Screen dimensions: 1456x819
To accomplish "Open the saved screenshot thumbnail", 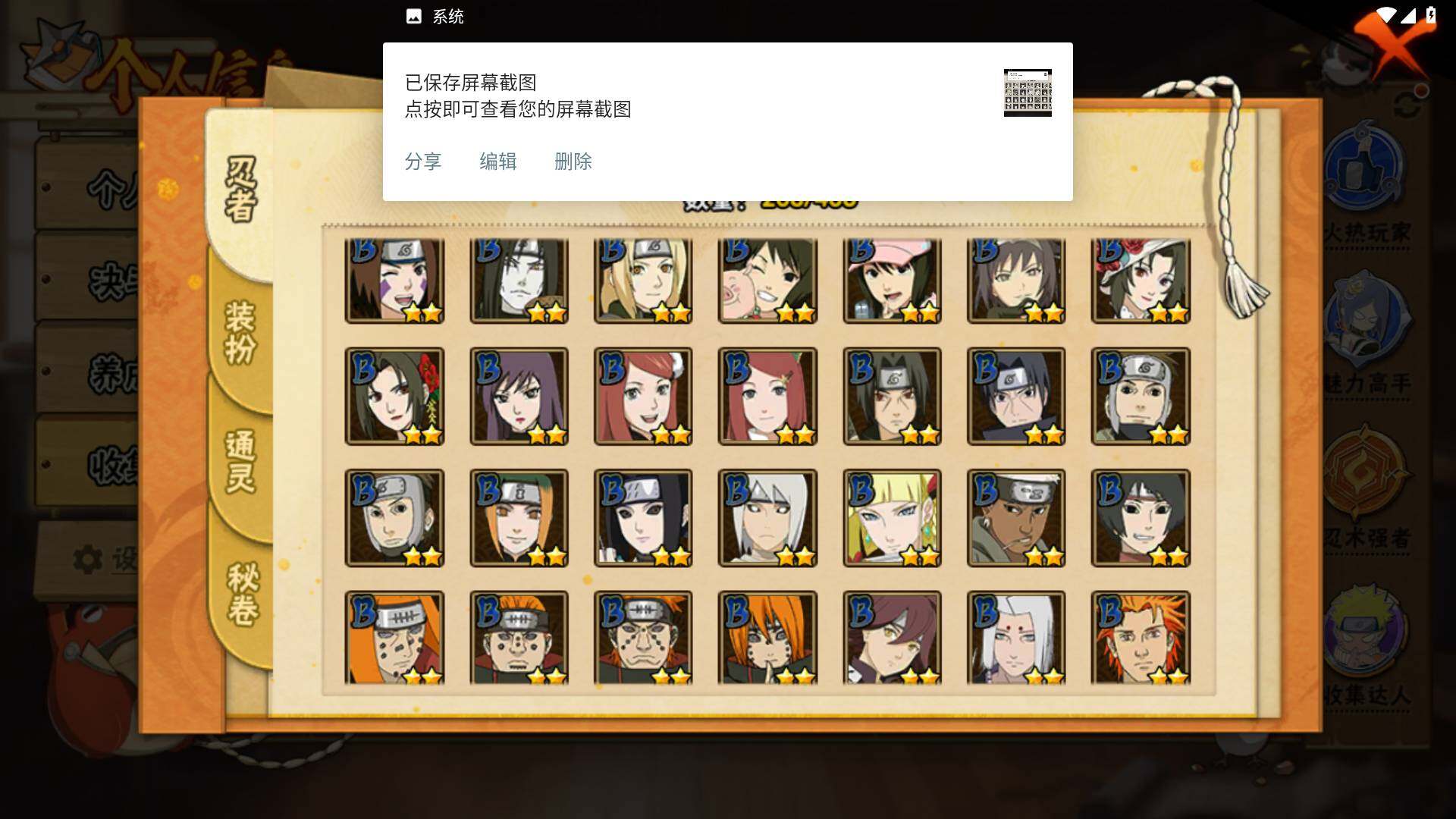I will tap(1028, 93).
